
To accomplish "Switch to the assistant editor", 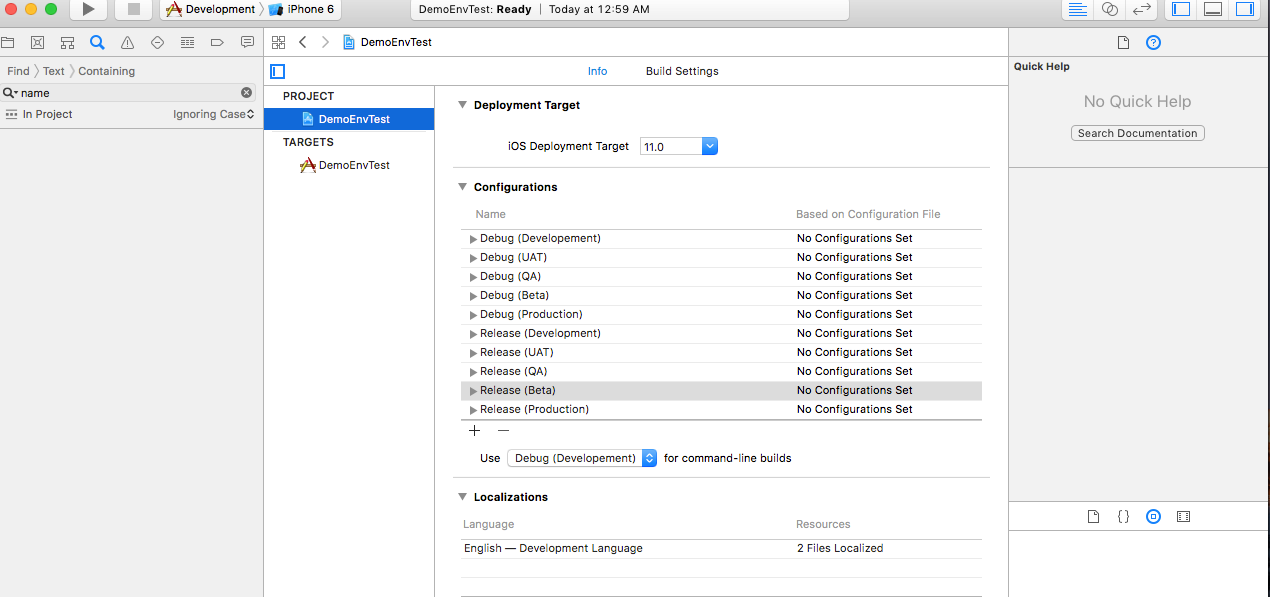I will [1109, 9].
